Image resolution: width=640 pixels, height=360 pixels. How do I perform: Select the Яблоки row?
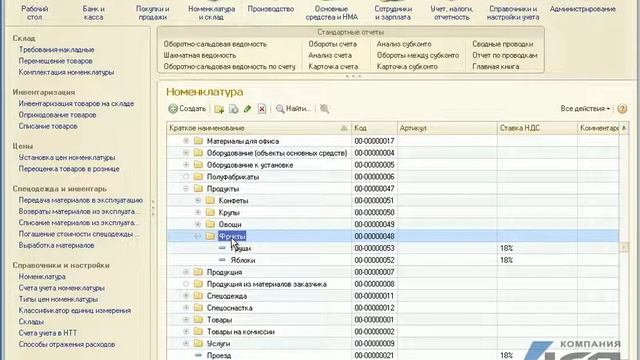coord(393,260)
